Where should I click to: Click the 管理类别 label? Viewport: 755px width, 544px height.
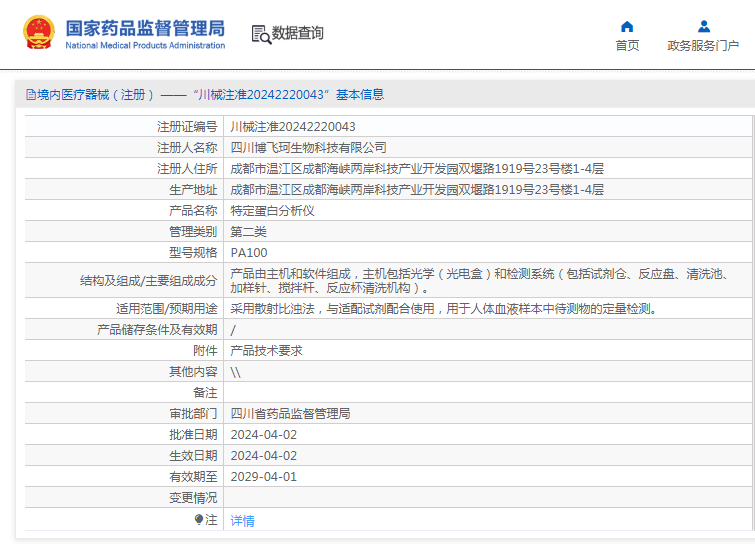(193, 232)
